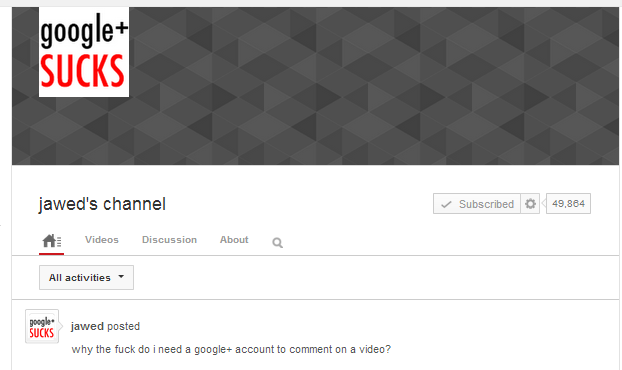Search the channel with magnifier icon
Image resolution: width=622 pixels, height=370 pixels.
pyautogui.click(x=277, y=242)
